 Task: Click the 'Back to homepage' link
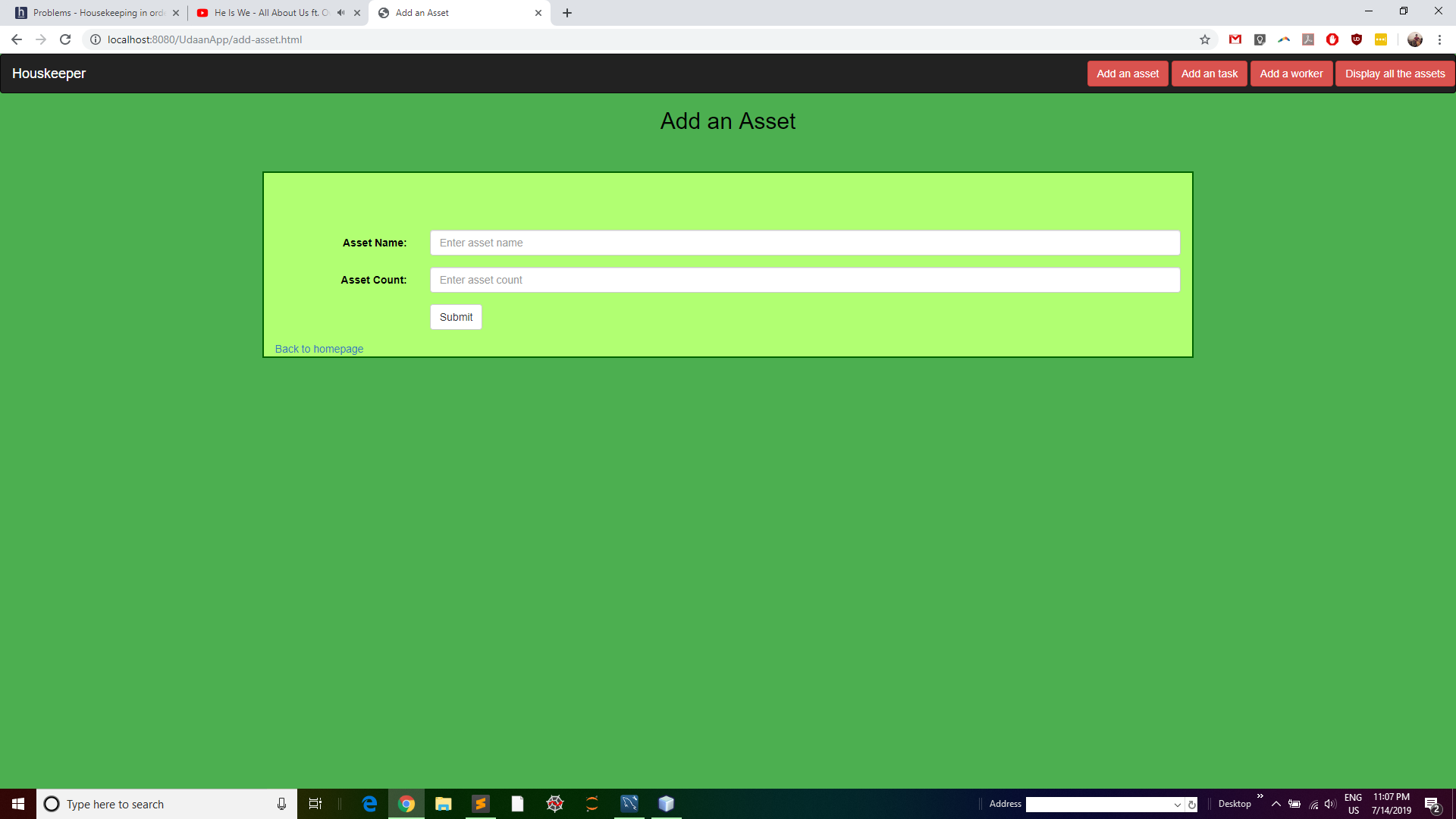pos(319,349)
